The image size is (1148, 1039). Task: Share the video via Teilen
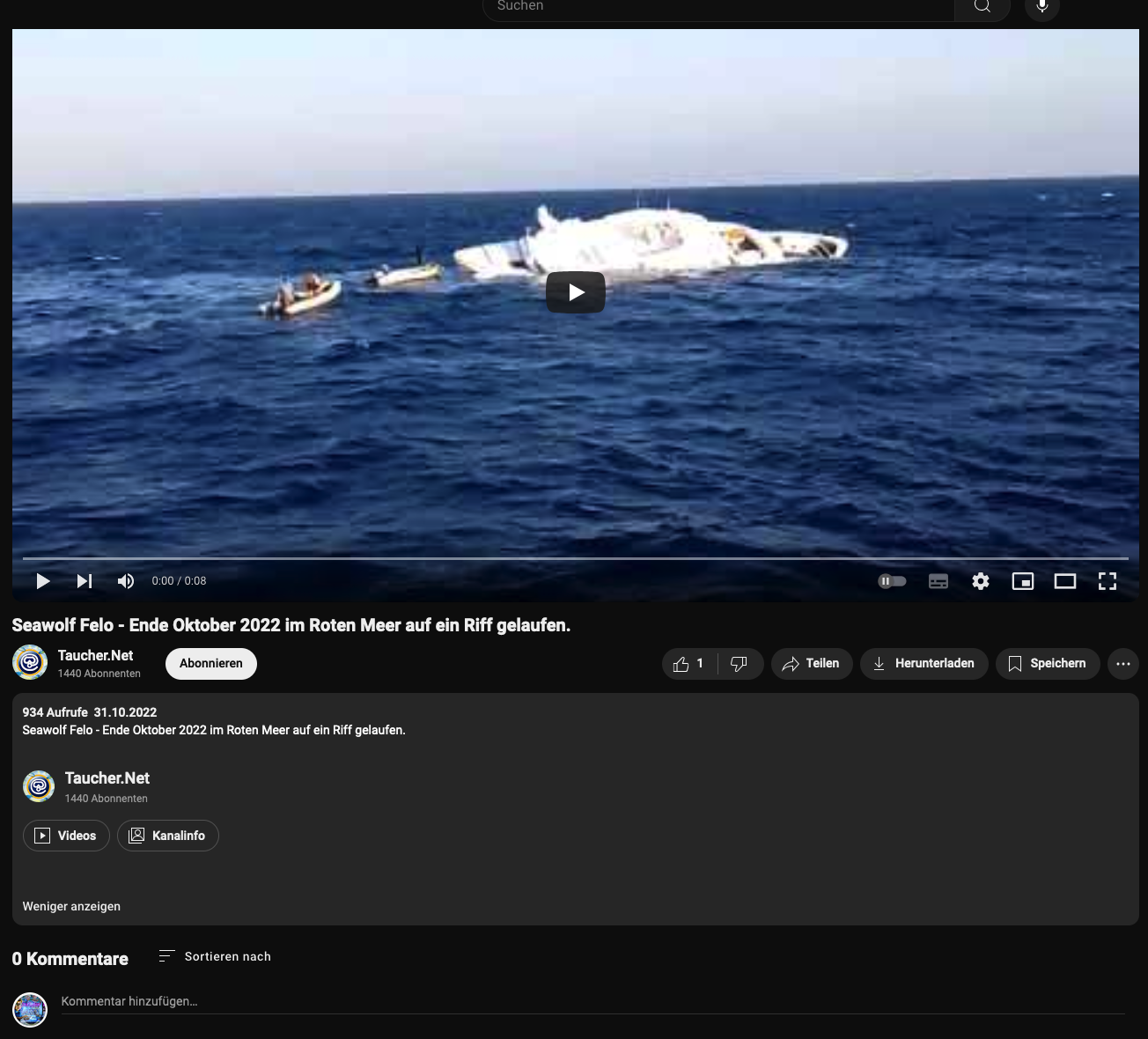(x=812, y=664)
